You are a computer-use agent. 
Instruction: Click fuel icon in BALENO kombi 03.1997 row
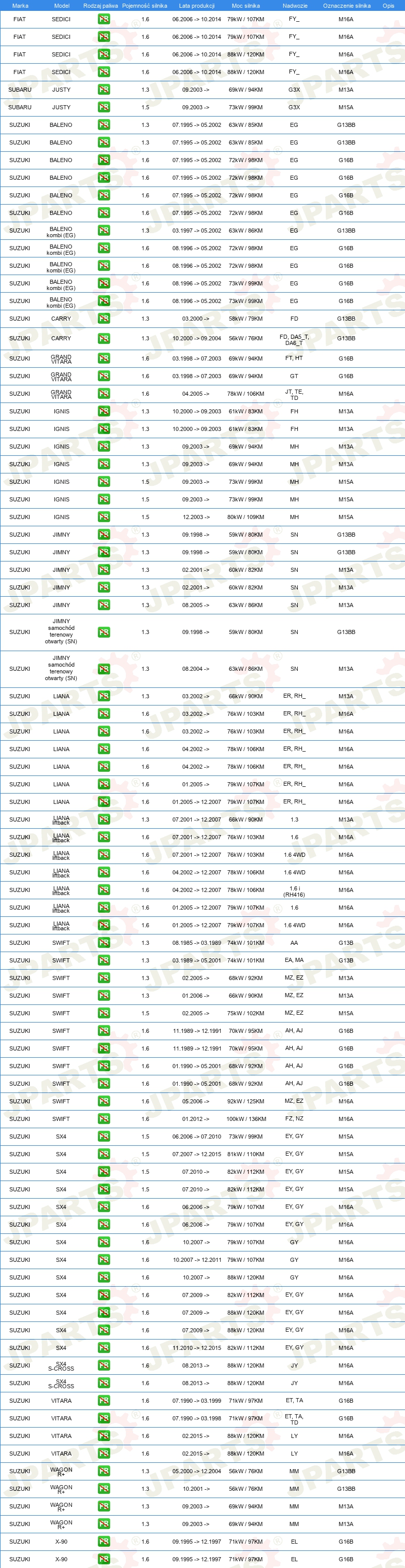104,231
